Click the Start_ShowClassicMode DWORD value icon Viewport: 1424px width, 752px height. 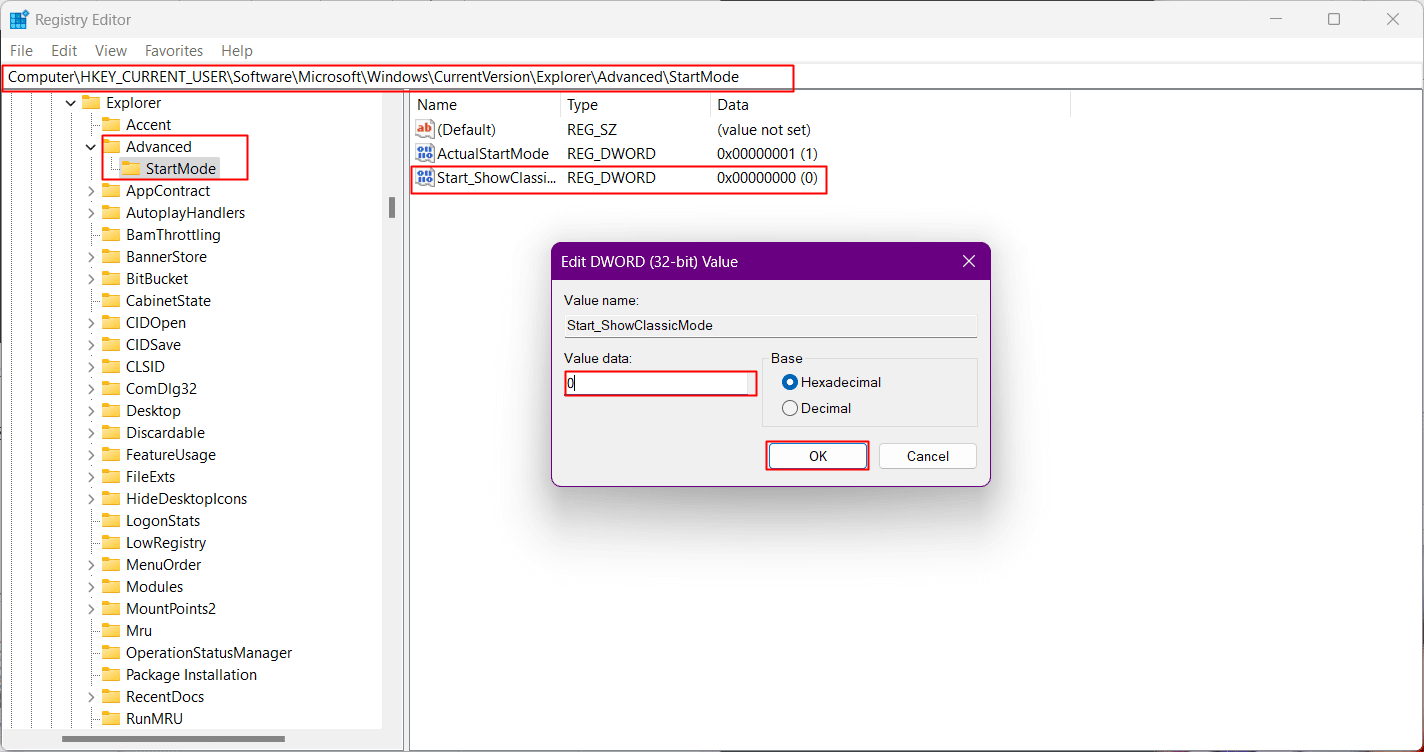[425, 178]
